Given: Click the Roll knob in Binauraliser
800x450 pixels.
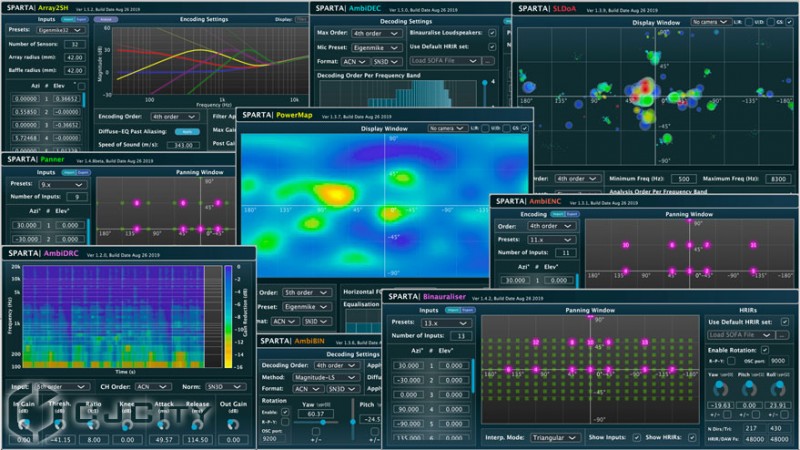Looking at the screenshot, I should tap(778, 389).
